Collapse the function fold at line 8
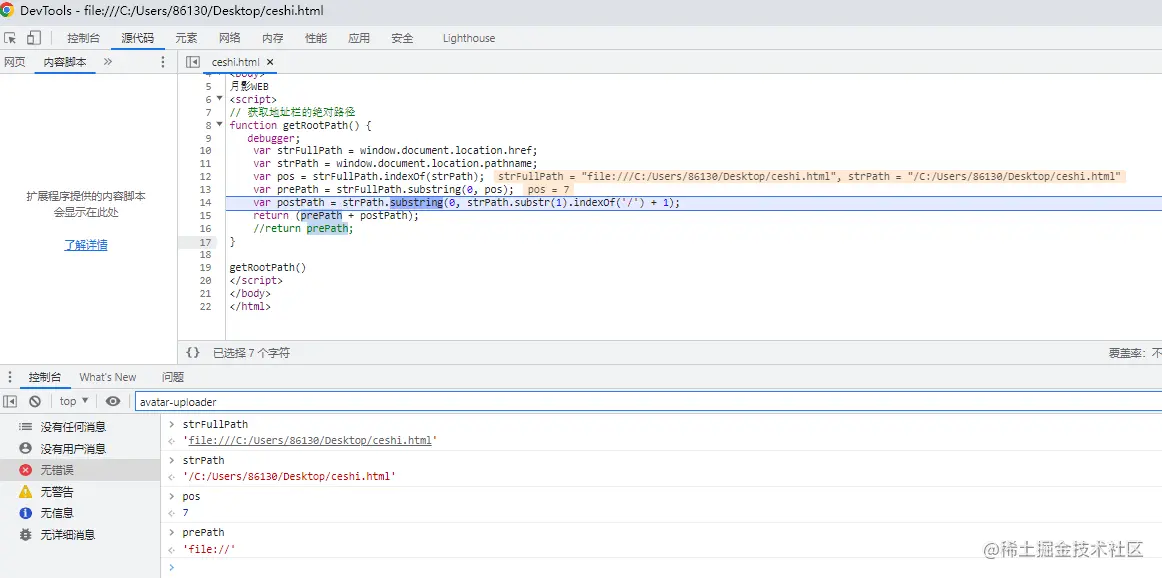The image size is (1162, 578). (x=219, y=125)
